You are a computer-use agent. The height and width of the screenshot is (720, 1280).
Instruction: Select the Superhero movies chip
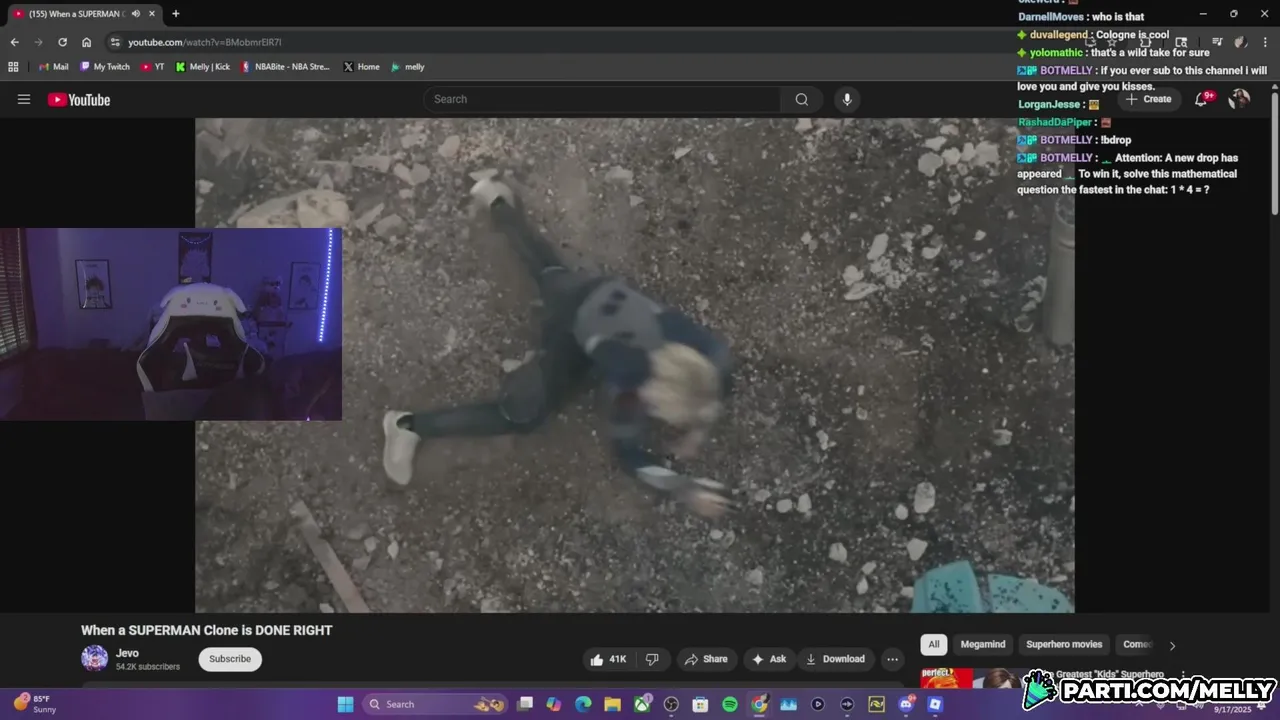[1064, 644]
